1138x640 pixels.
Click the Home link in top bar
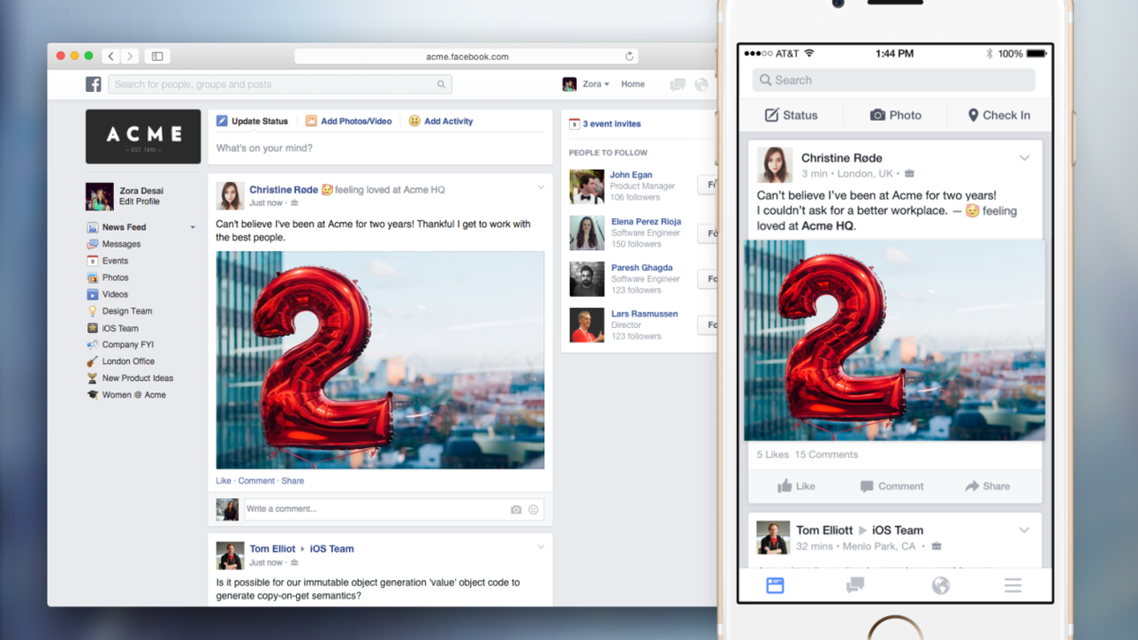pos(633,84)
